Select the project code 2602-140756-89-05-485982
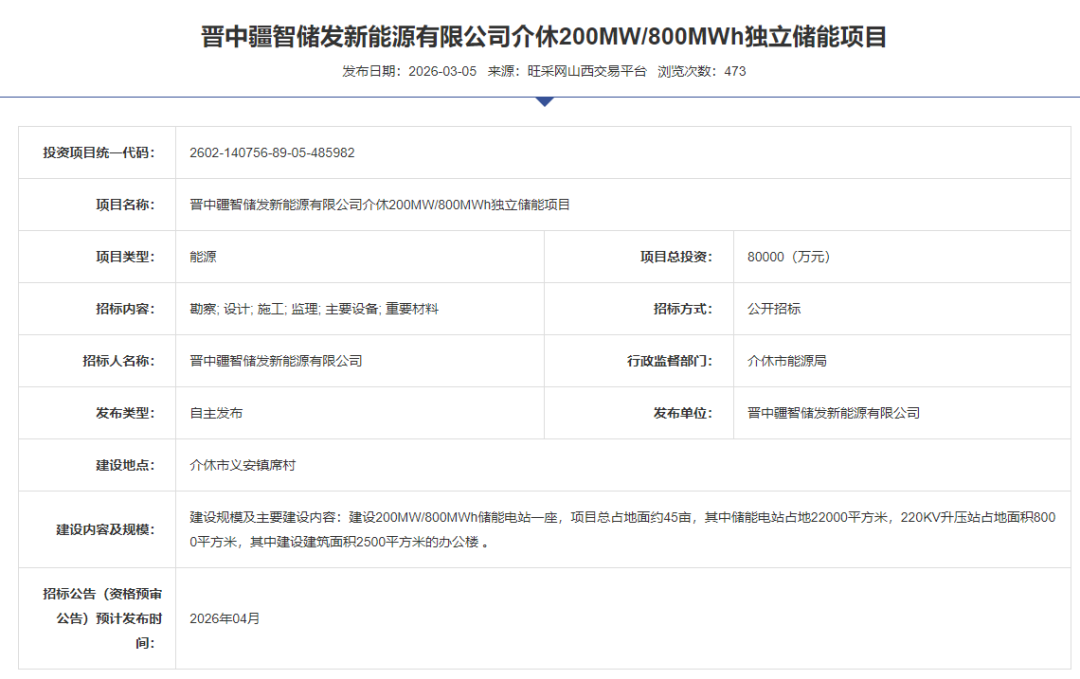 [272, 153]
